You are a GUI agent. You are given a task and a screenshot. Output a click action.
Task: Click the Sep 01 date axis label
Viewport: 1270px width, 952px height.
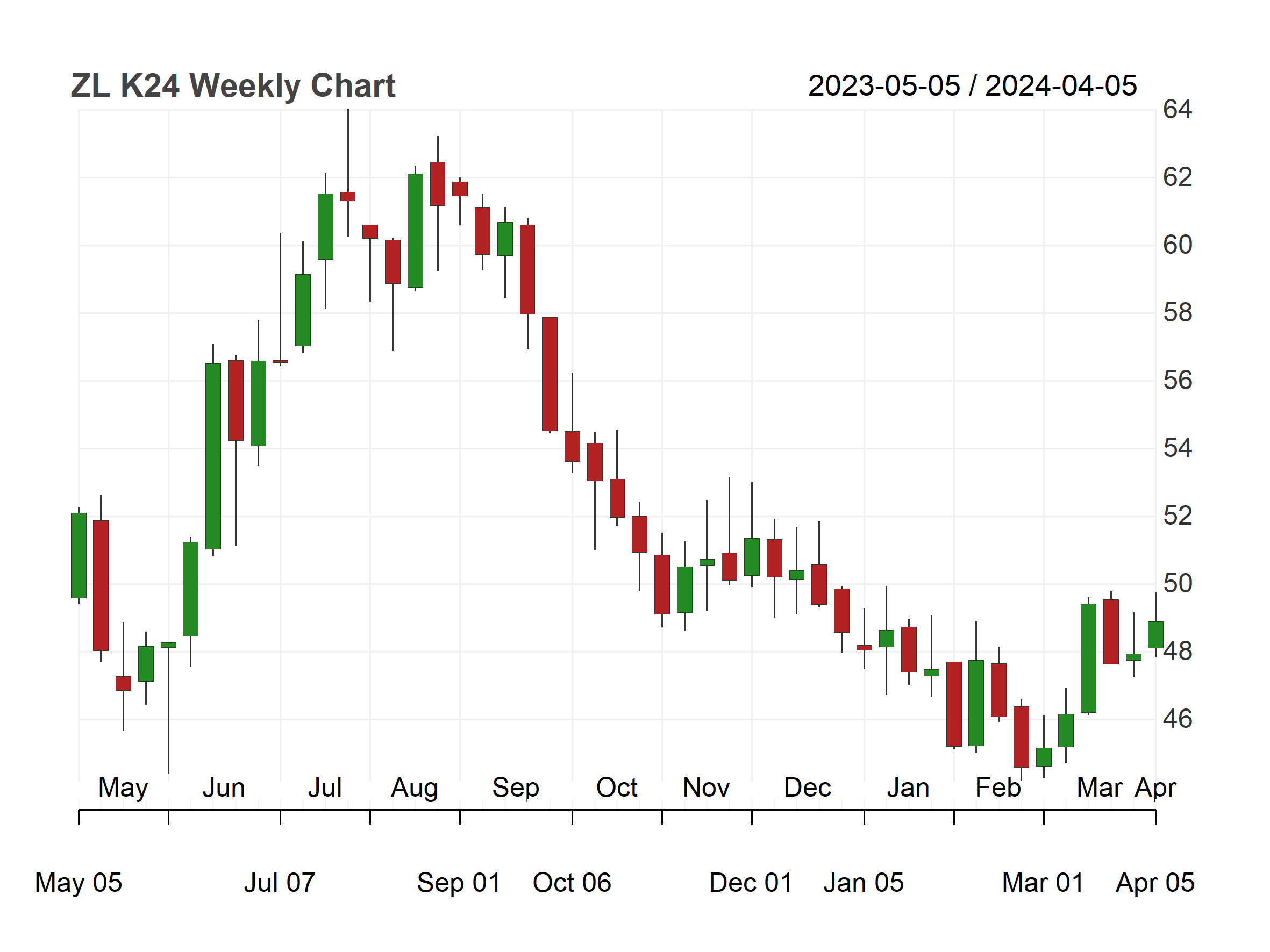pyautogui.click(x=459, y=883)
